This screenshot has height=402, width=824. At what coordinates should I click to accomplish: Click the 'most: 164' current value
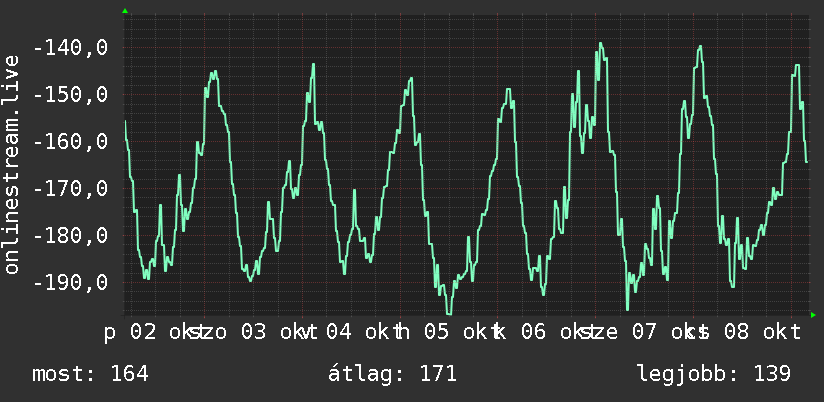(x=90, y=374)
